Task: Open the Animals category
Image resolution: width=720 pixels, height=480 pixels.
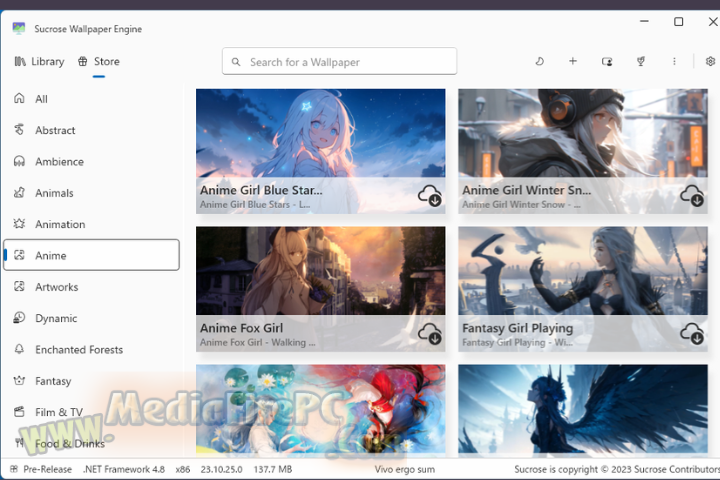Action: 91,192
